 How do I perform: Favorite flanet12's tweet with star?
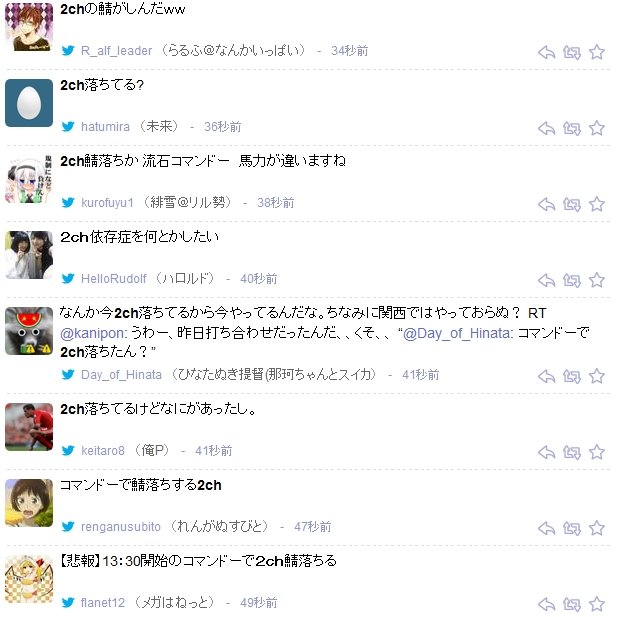point(597,604)
